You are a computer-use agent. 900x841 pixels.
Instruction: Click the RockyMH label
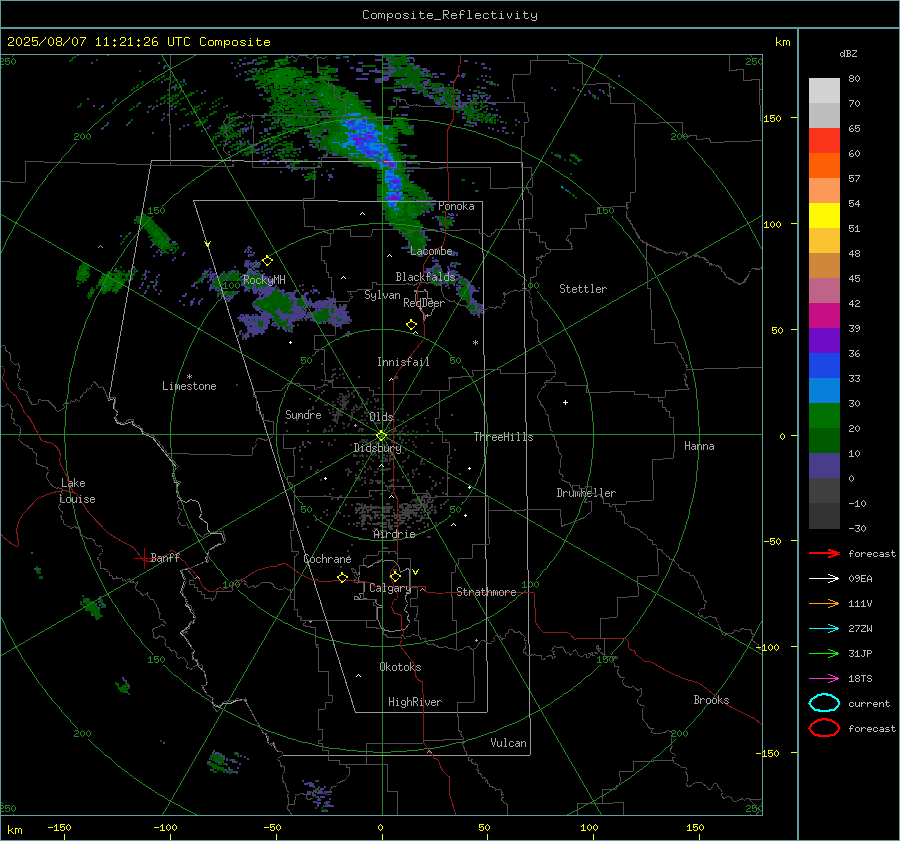[264, 280]
